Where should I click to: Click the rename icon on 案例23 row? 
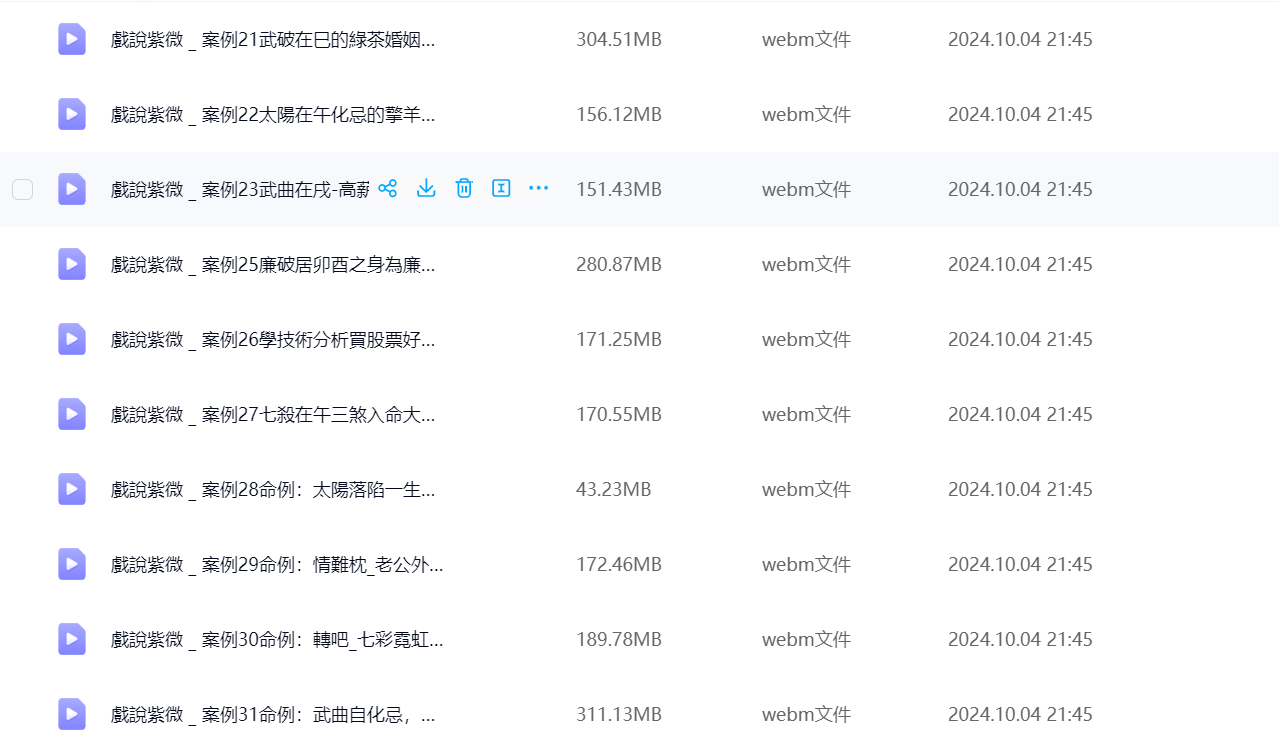click(501, 188)
